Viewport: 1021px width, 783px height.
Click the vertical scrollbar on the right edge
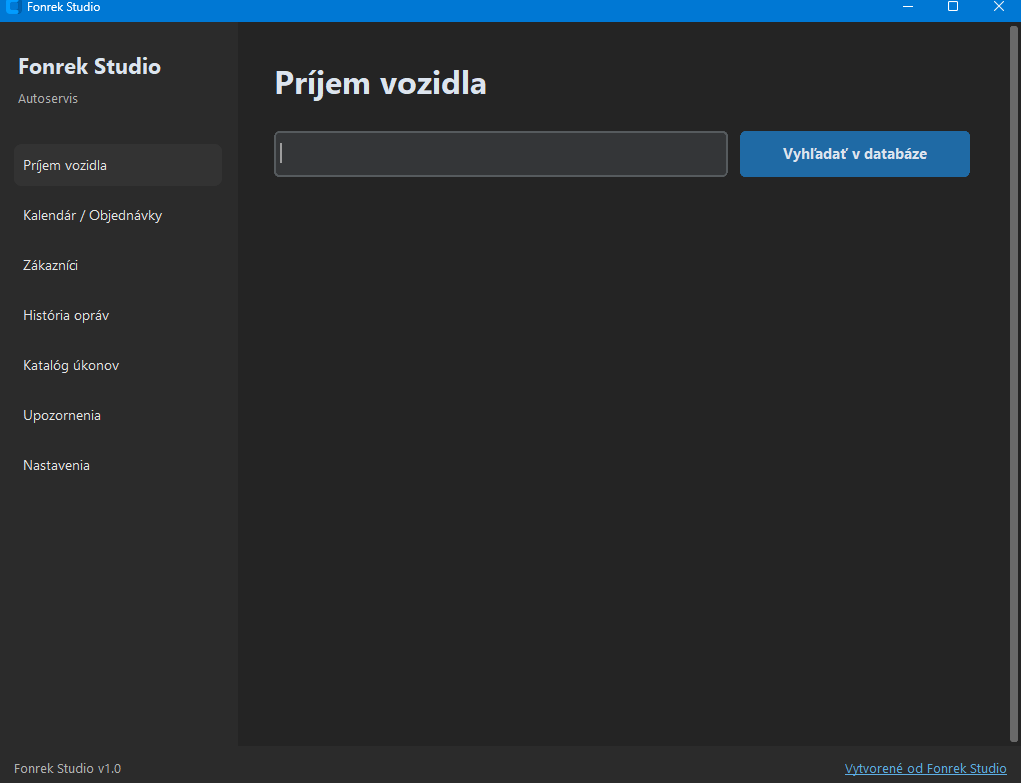click(x=1014, y=384)
